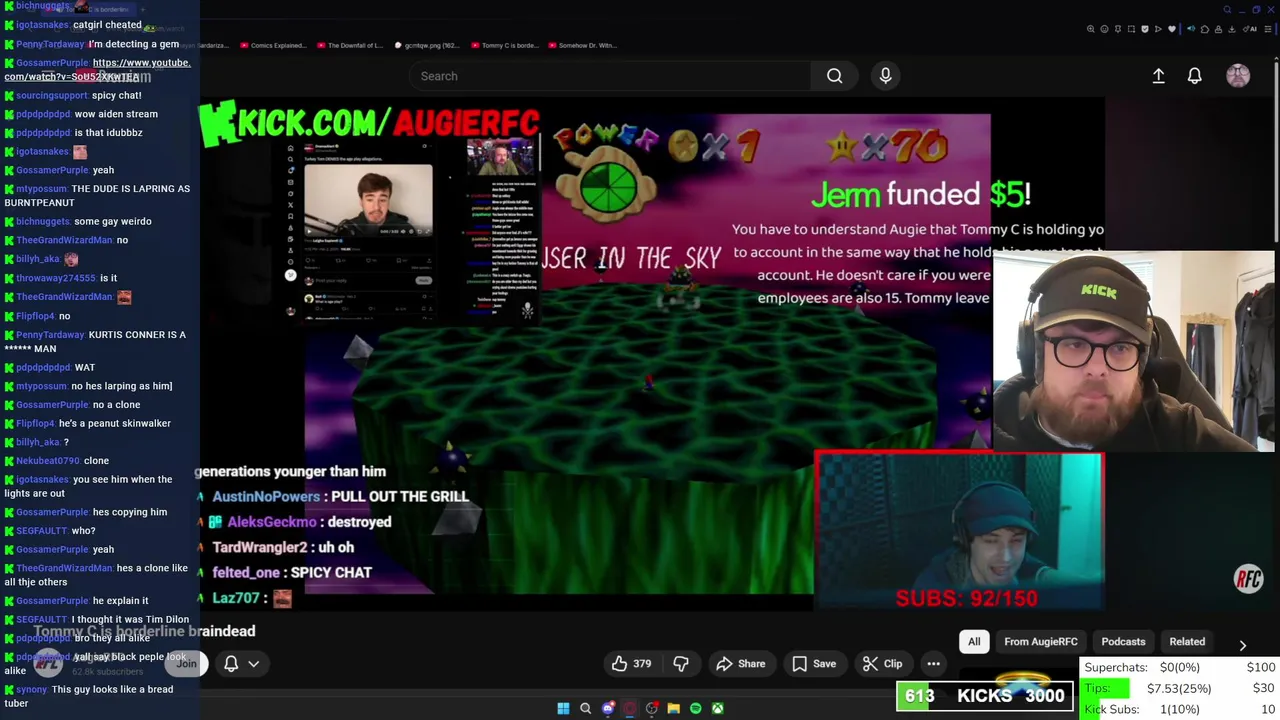This screenshot has height=720, width=1280.
Task: Switch to Tommy C is borde... tab
Action: pyautogui.click(x=506, y=45)
